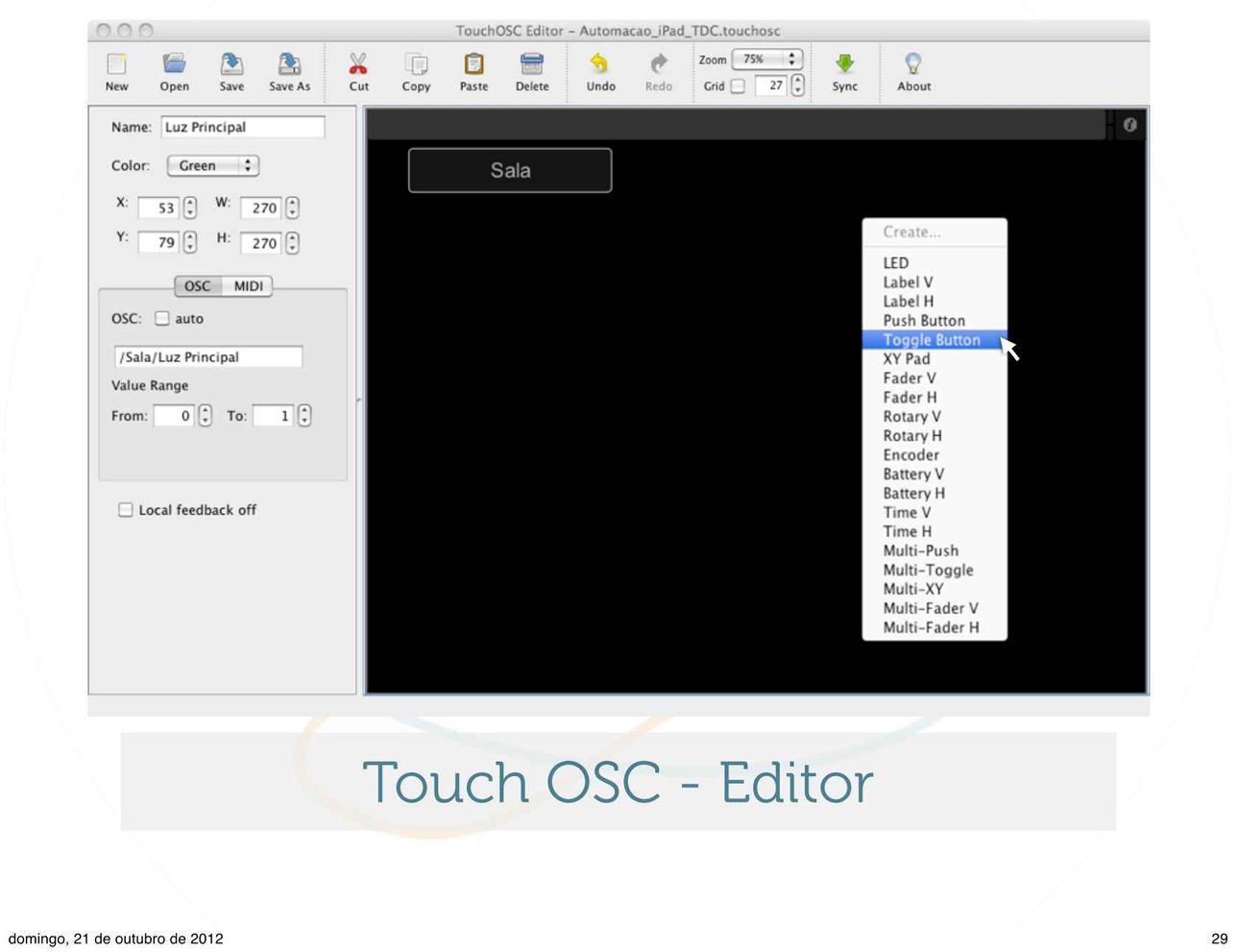
Task: Select the highlighted Toggle Button entry
Action: (x=934, y=340)
